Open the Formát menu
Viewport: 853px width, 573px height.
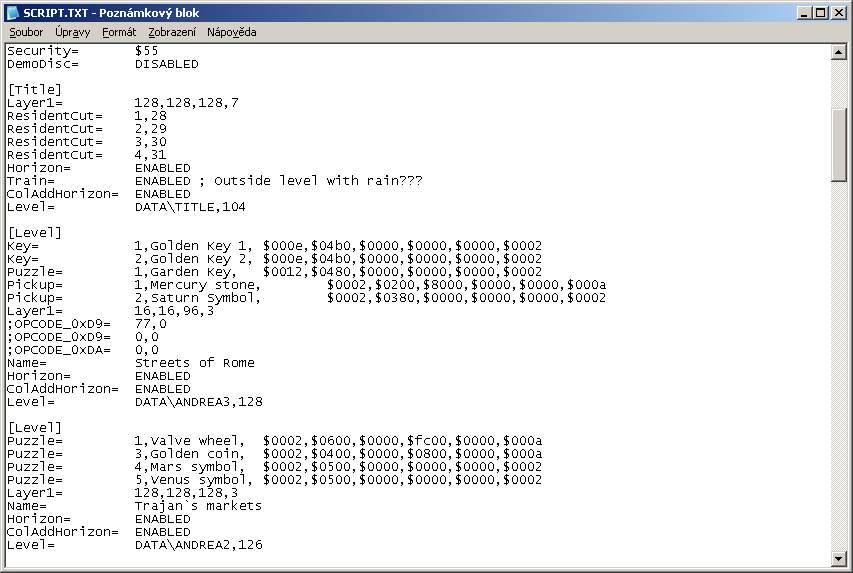click(x=119, y=32)
